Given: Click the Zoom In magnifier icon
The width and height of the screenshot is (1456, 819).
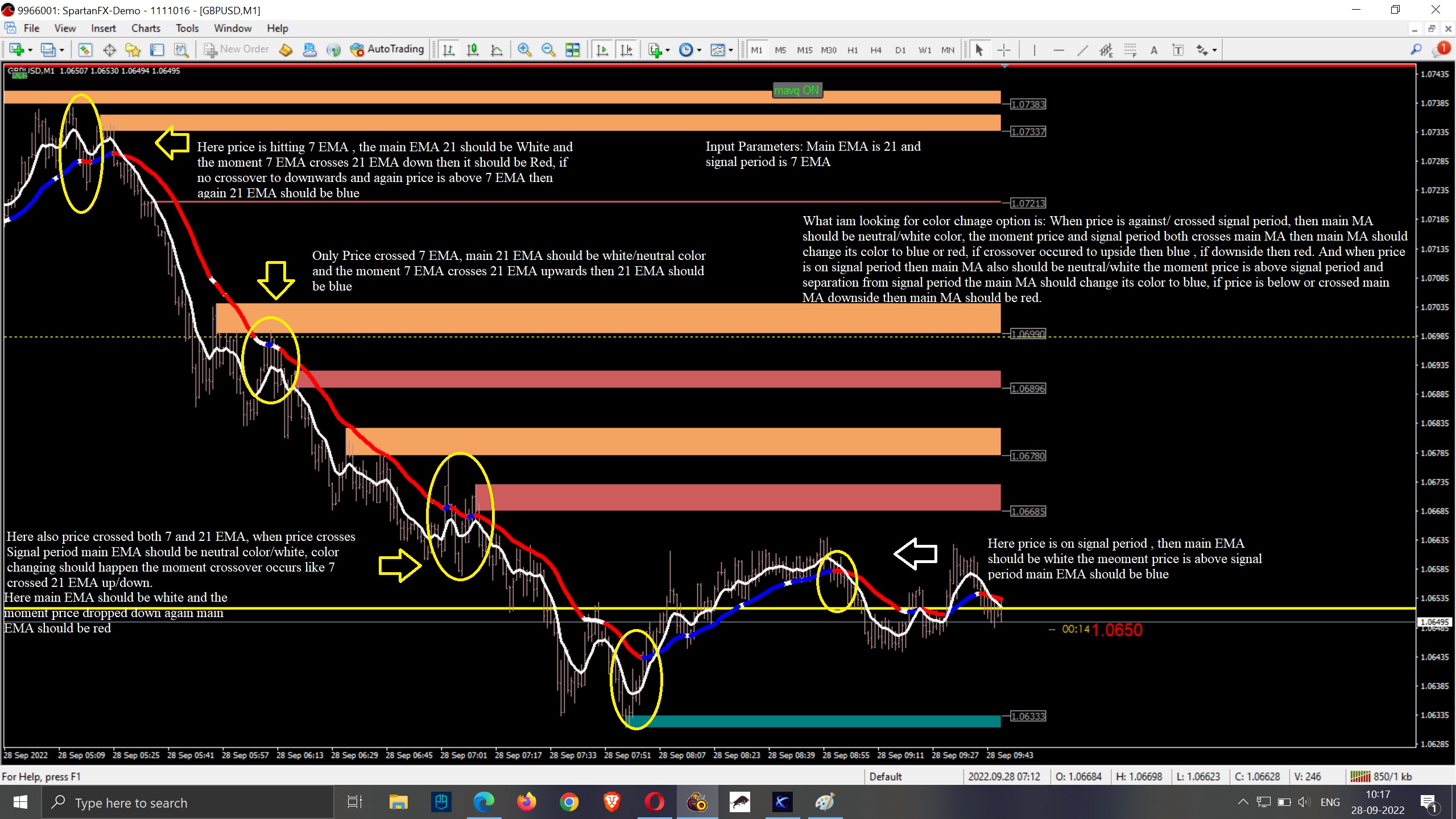Looking at the screenshot, I should (524, 50).
